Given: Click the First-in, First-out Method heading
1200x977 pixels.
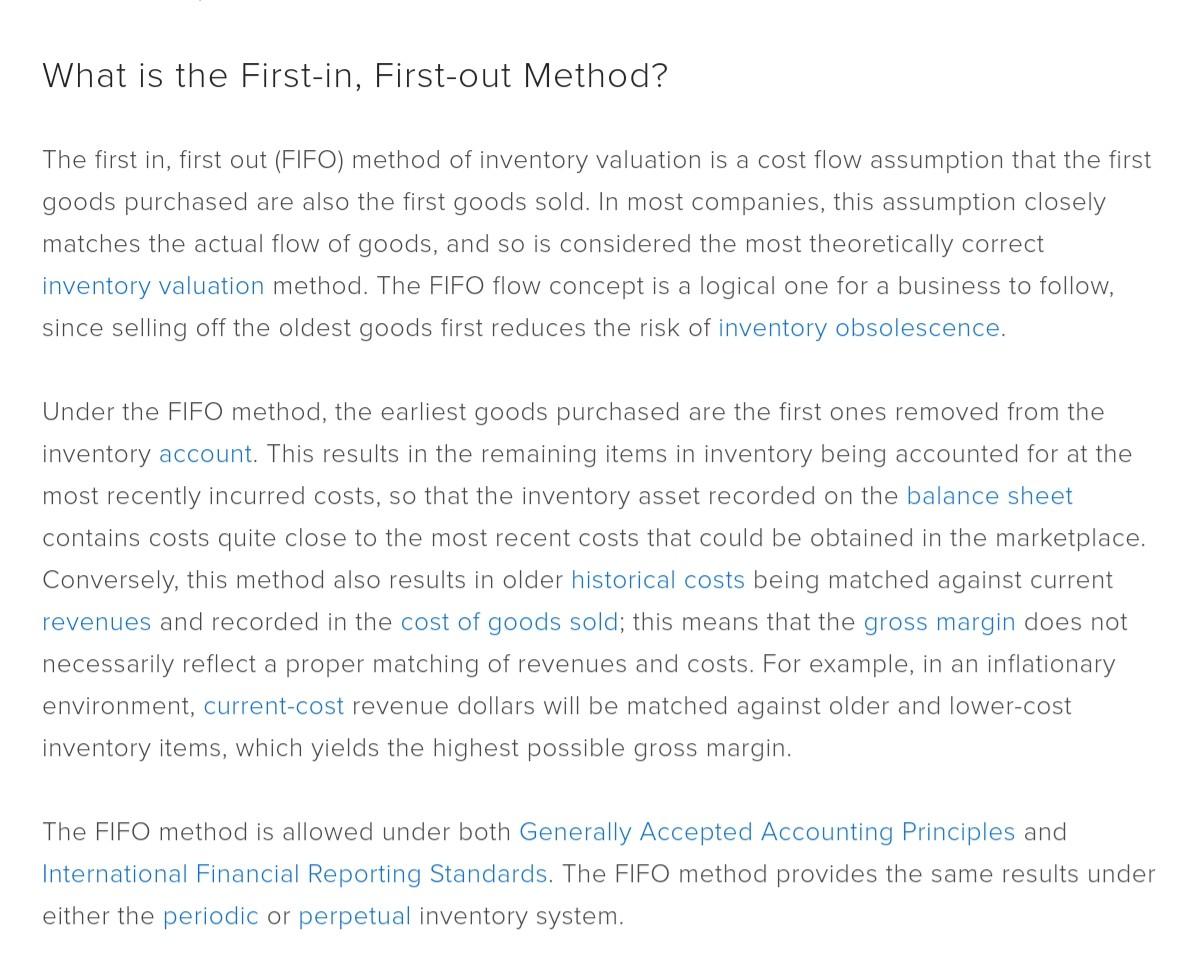Looking at the screenshot, I should tap(355, 76).
